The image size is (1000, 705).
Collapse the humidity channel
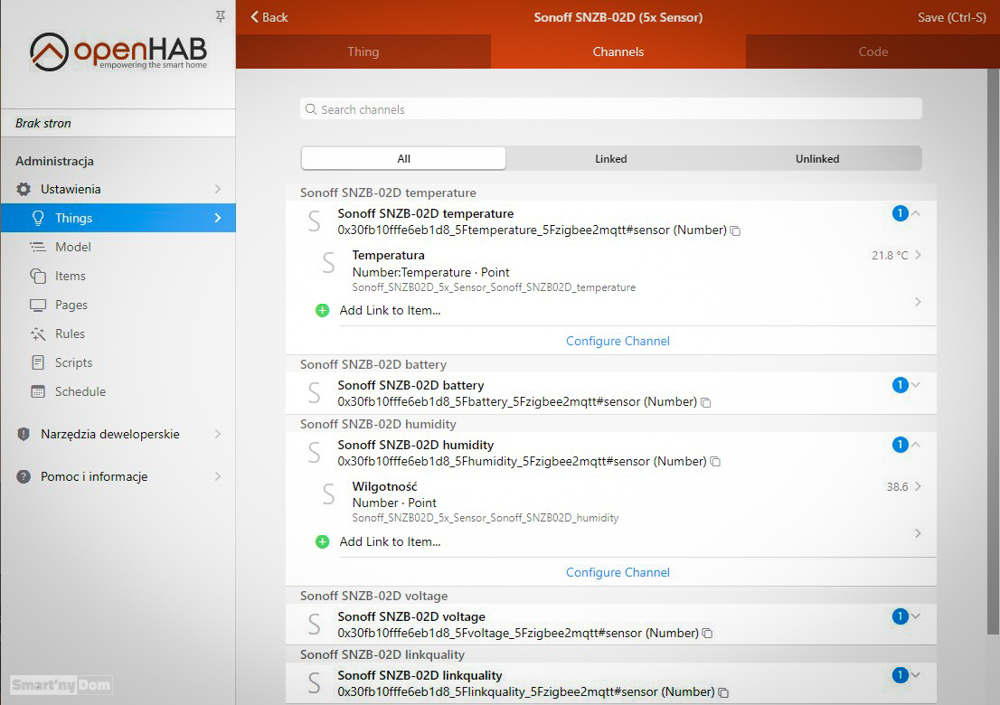coord(916,444)
